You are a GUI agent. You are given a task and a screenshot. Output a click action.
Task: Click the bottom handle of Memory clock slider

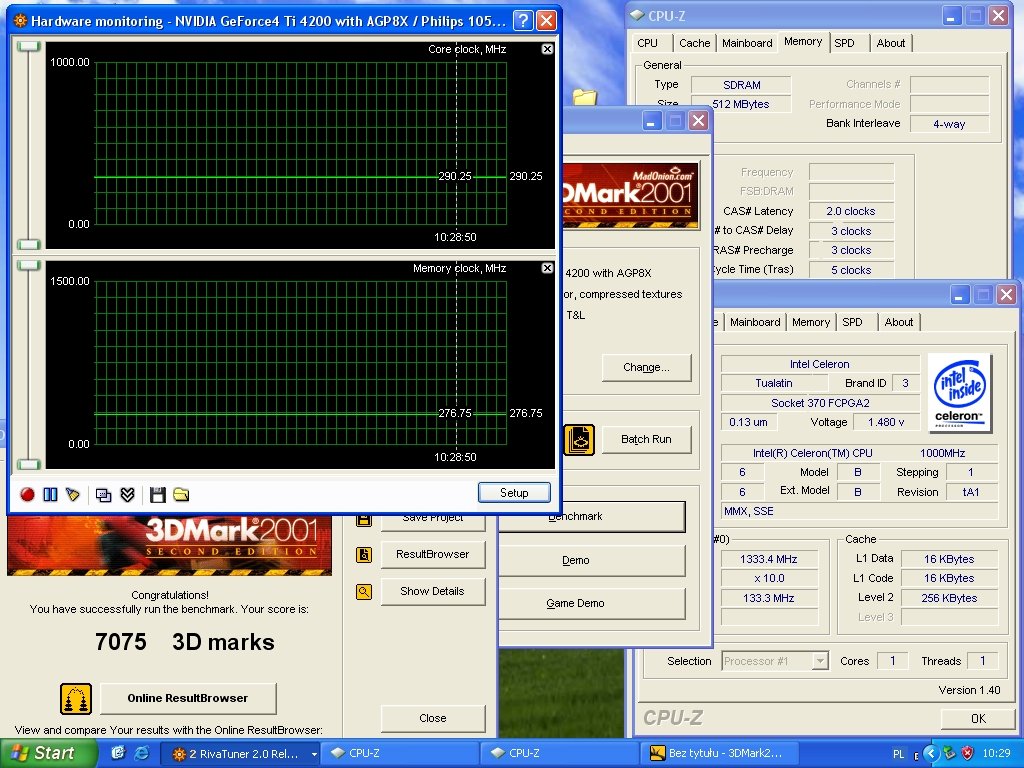(x=29, y=464)
